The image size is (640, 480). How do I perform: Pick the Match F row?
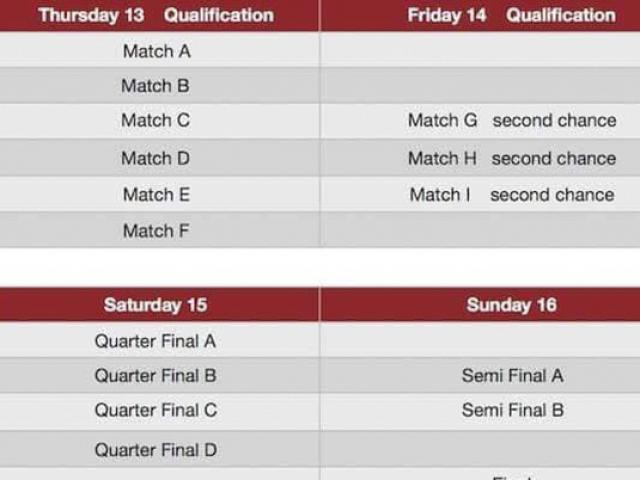(x=155, y=231)
